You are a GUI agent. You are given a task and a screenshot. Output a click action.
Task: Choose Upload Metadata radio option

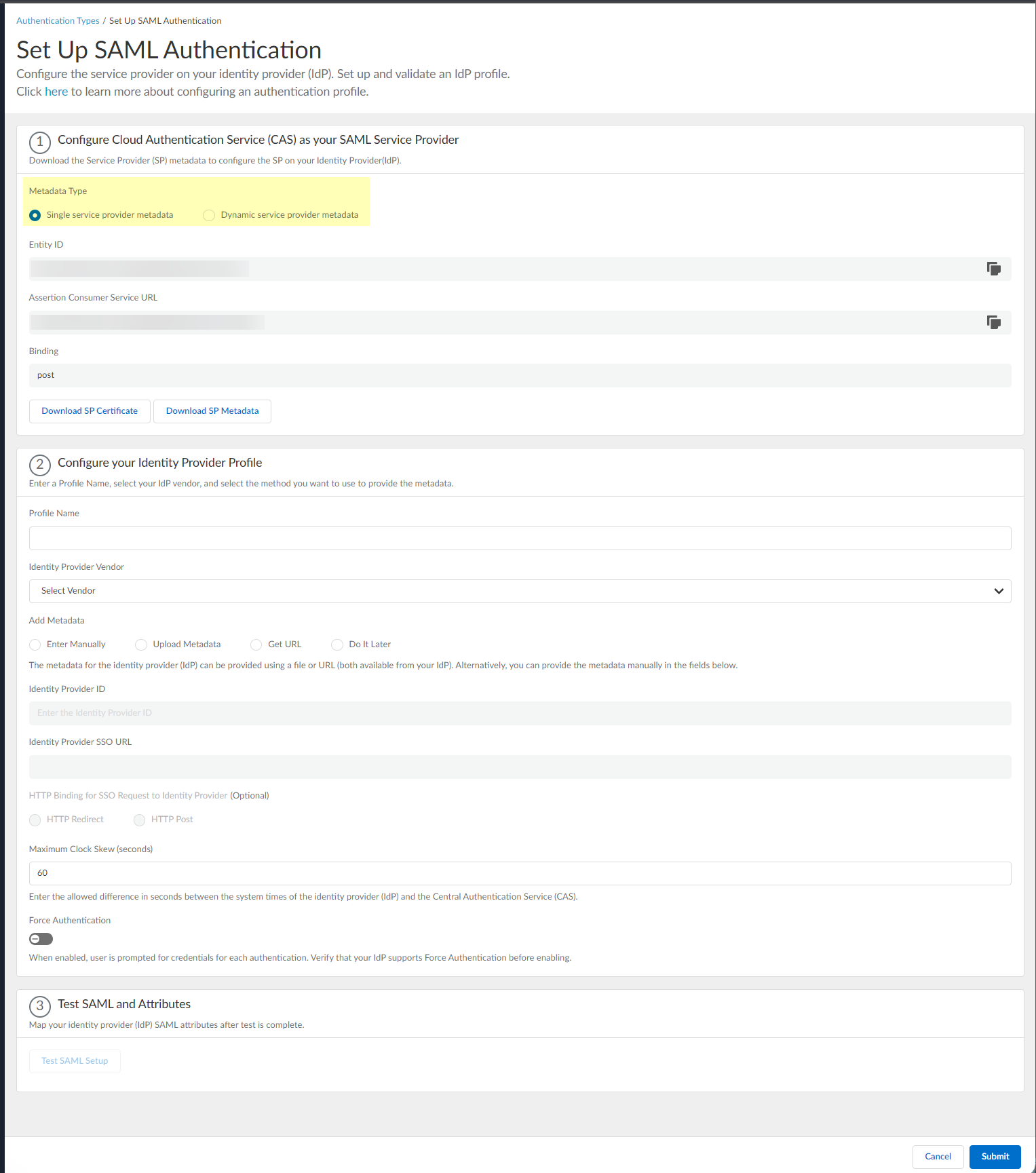coord(141,645)
